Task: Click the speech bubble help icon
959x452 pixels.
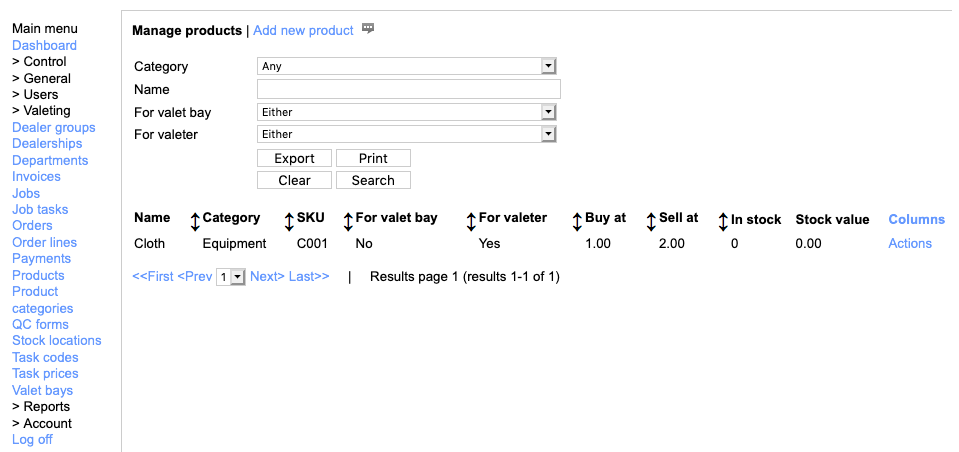Action: point(368,29)
